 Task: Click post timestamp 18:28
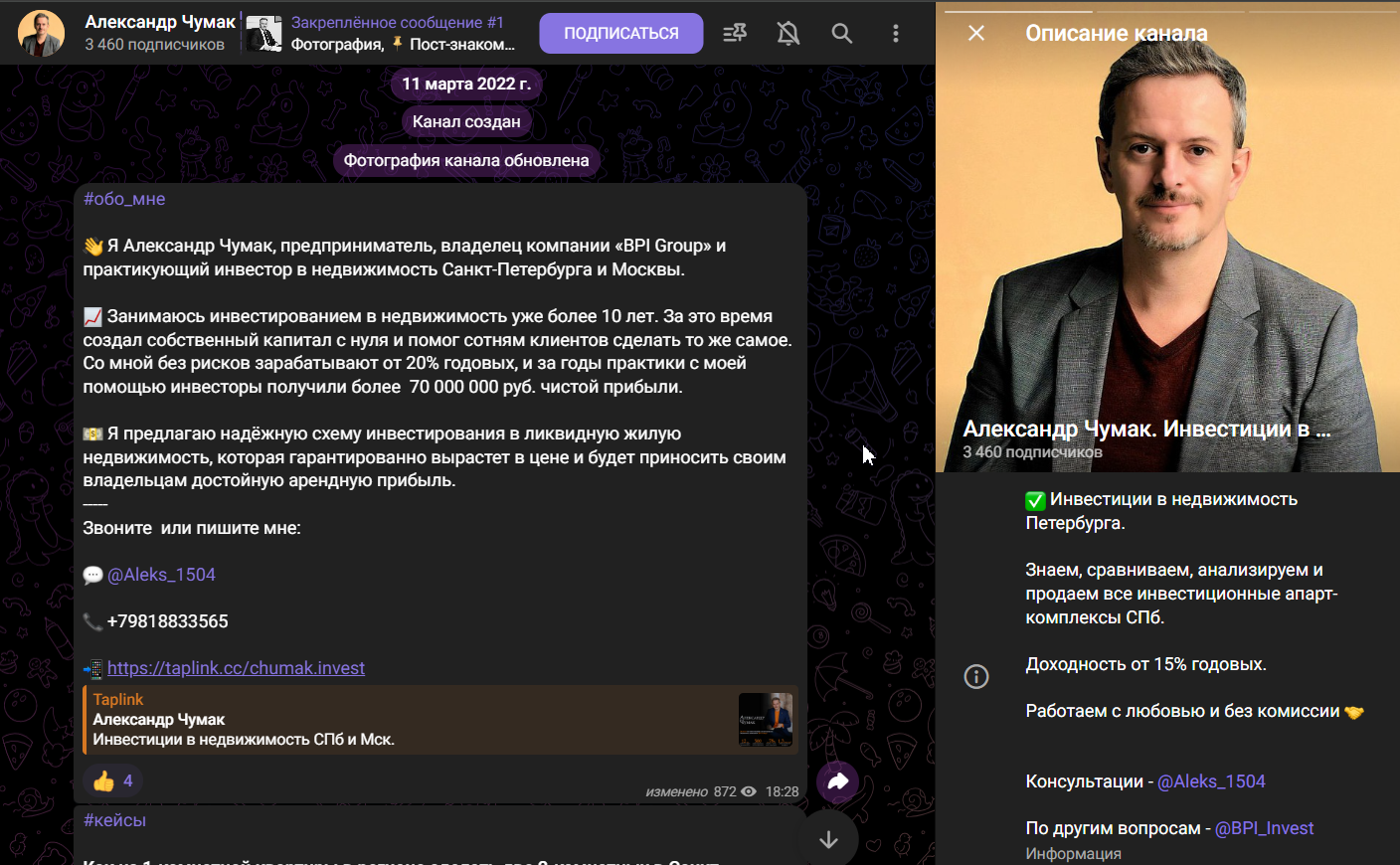(x=782, y=791)
